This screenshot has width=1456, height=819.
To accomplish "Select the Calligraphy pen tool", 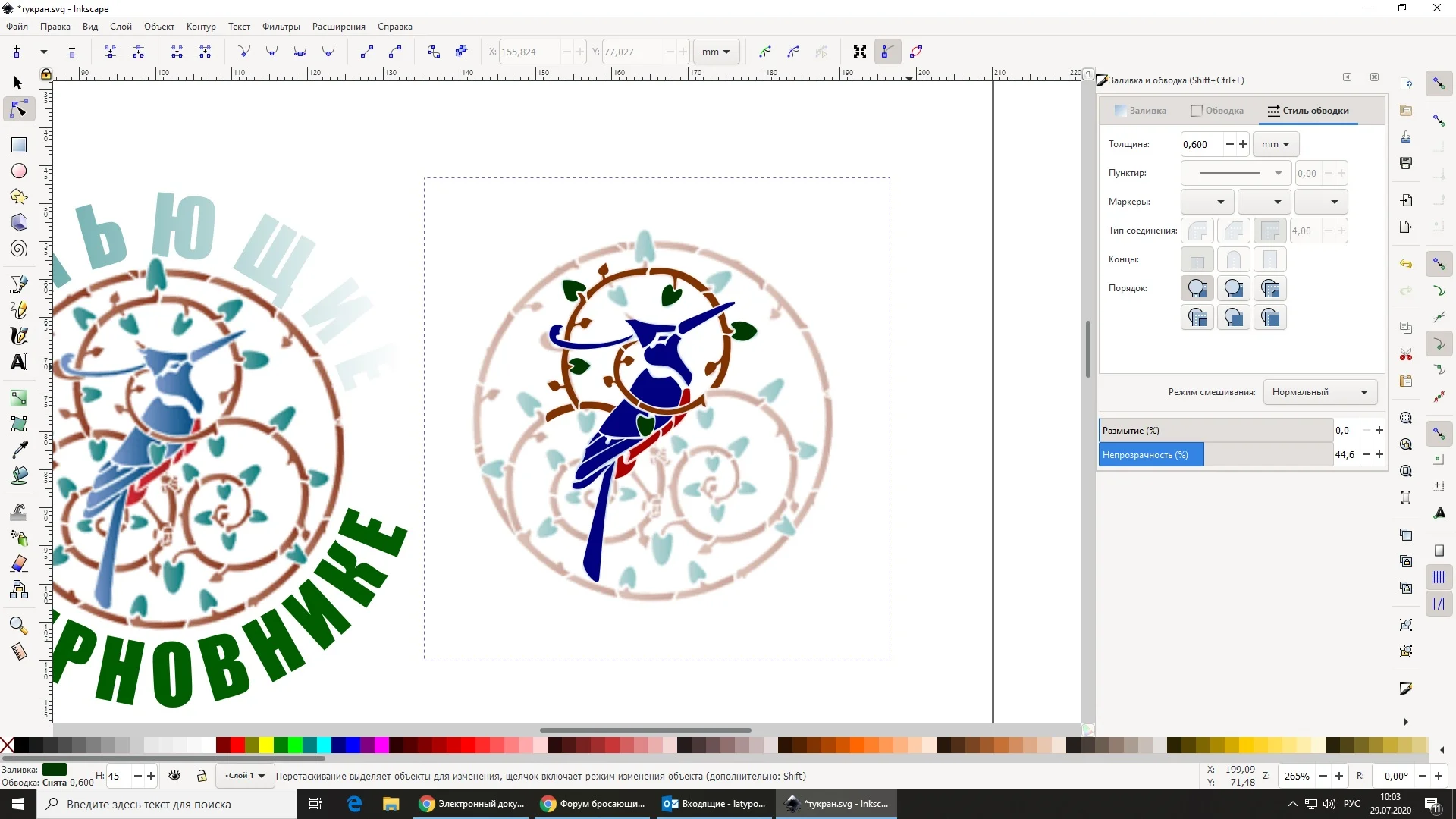I will [19, 336].
